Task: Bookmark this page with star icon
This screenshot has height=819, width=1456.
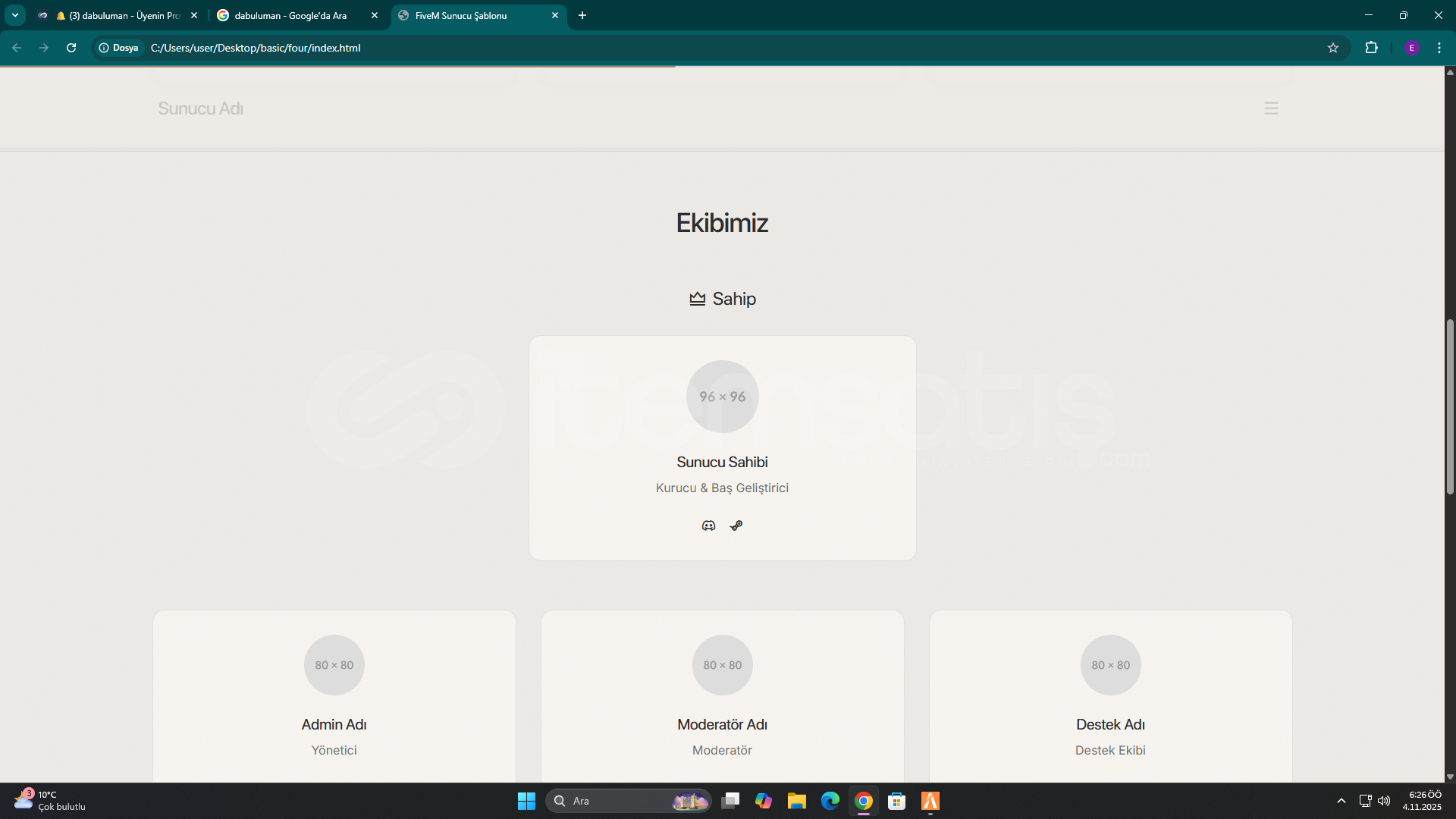Action: [x=1333, y=48]
